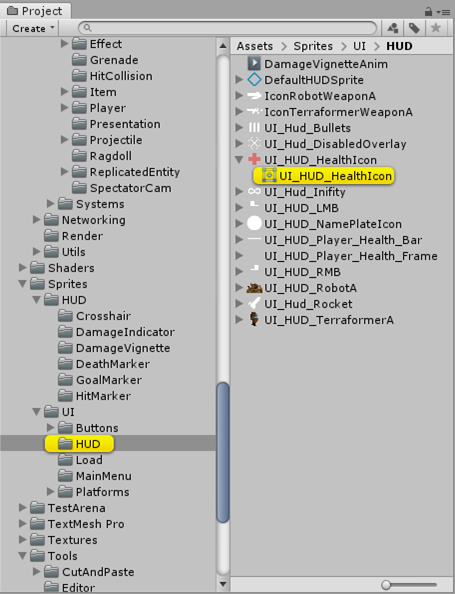
Task: Select the Grenade folder
Action: click(x=105, y=60)
